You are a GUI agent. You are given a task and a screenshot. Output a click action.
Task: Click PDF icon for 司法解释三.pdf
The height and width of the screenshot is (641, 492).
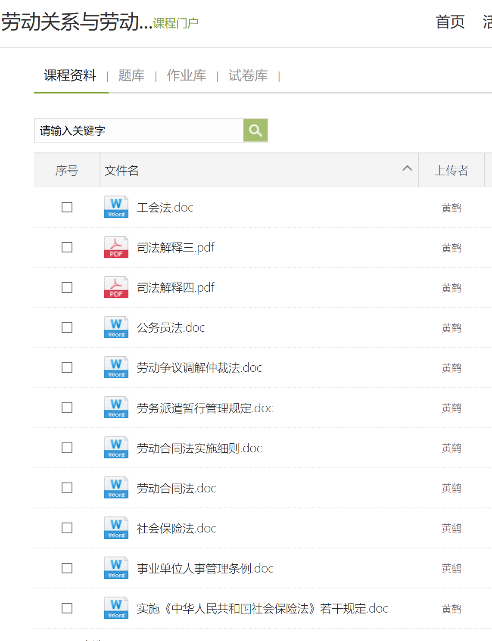tap(116, 247)
